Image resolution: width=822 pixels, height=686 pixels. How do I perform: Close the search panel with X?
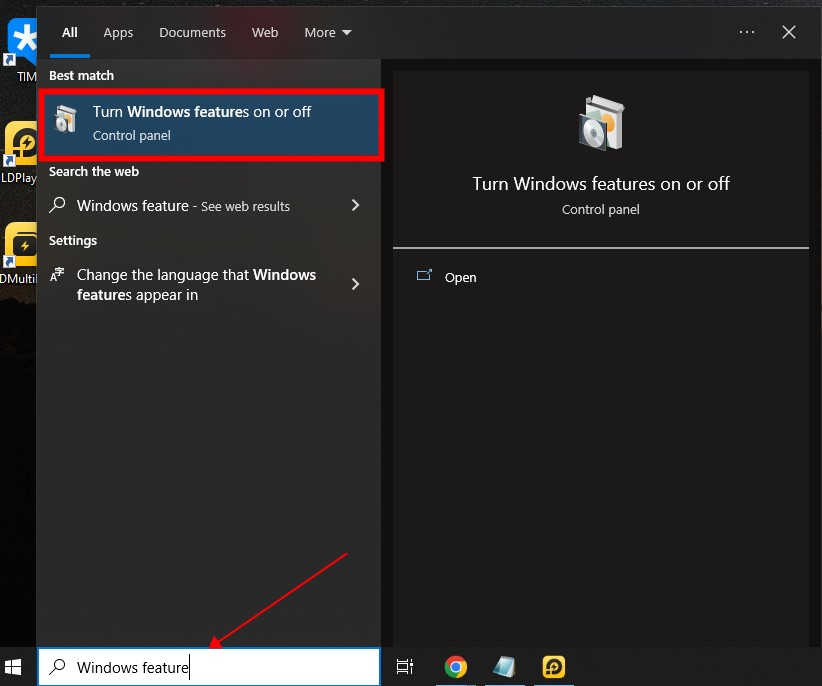(788, 32)
